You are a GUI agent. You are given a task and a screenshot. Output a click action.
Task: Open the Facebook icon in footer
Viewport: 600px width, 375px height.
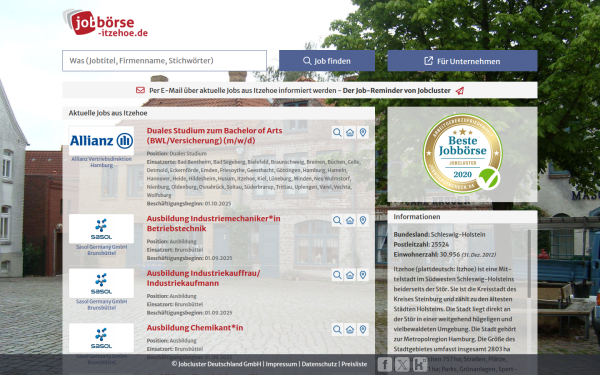coord(385,364)
